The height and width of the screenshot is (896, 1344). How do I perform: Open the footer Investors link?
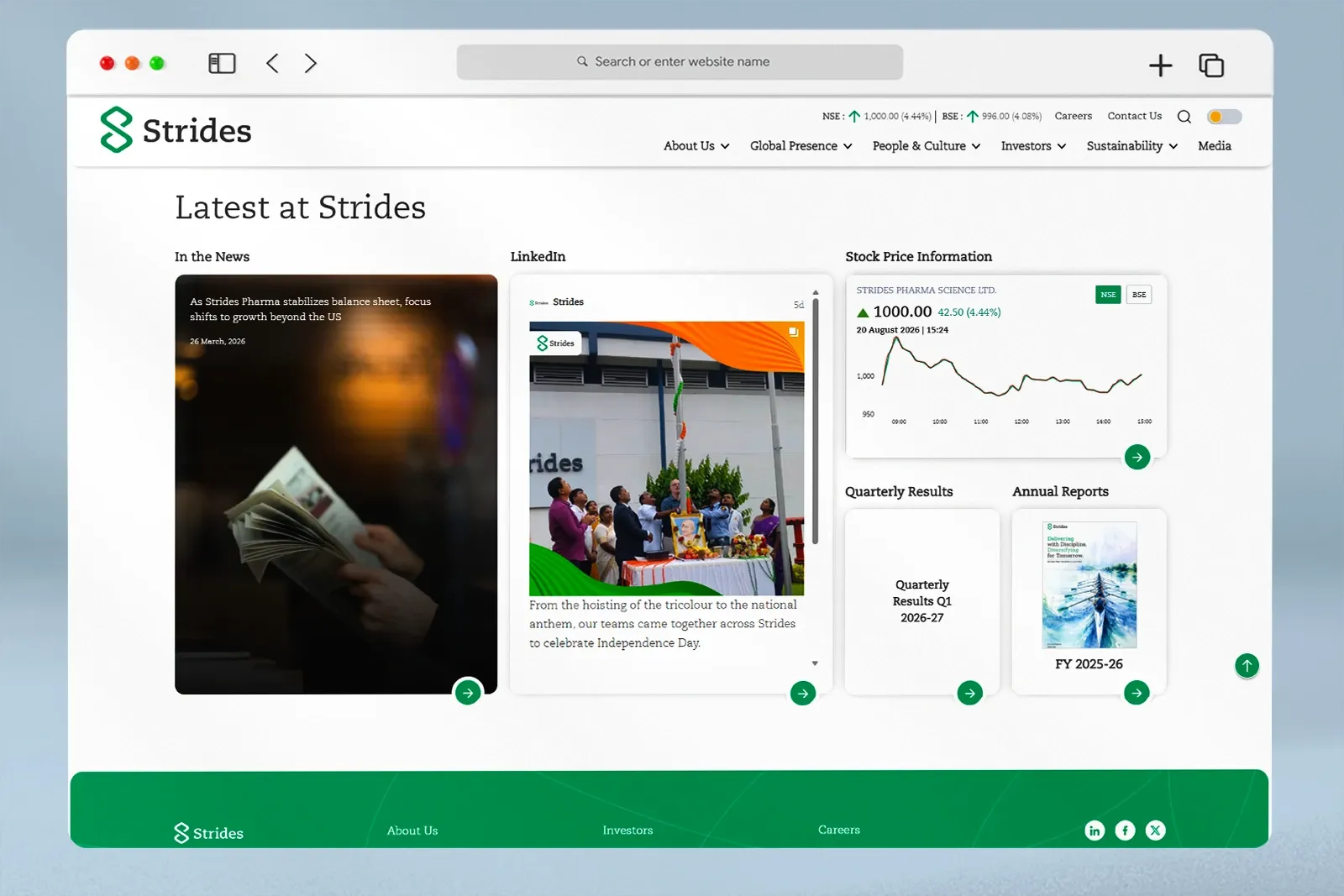(x=627, y=831)
